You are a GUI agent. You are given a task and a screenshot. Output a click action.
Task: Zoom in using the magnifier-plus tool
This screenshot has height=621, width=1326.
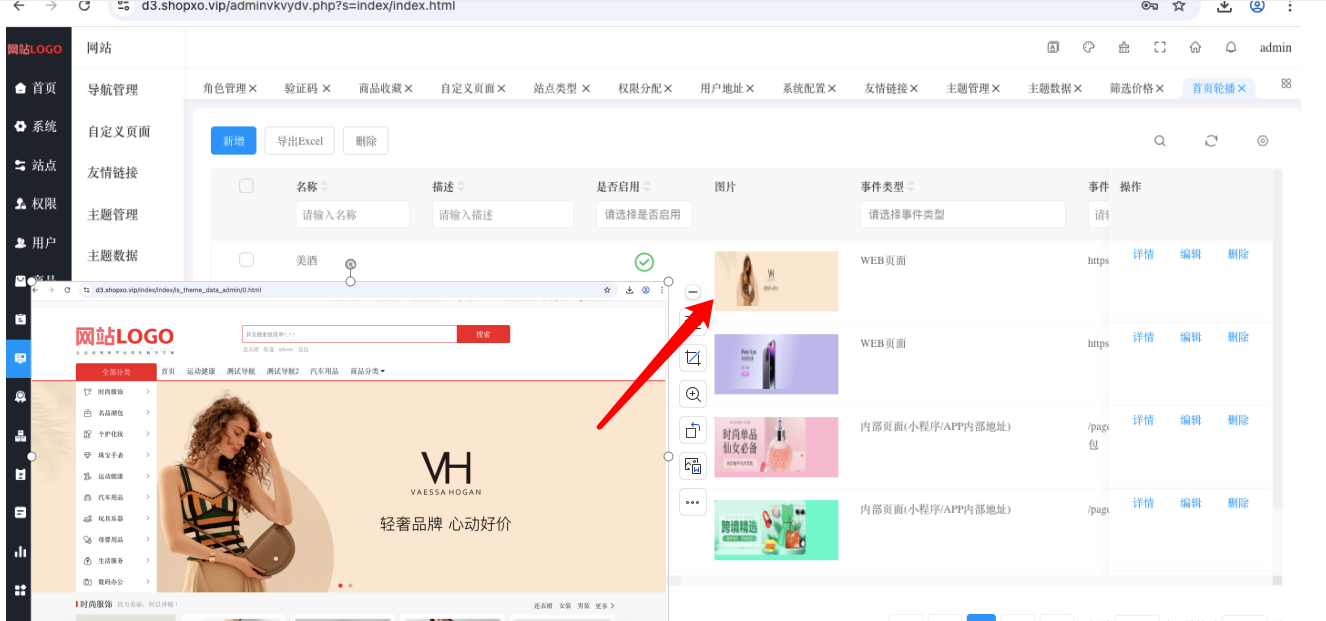(693, 394)
